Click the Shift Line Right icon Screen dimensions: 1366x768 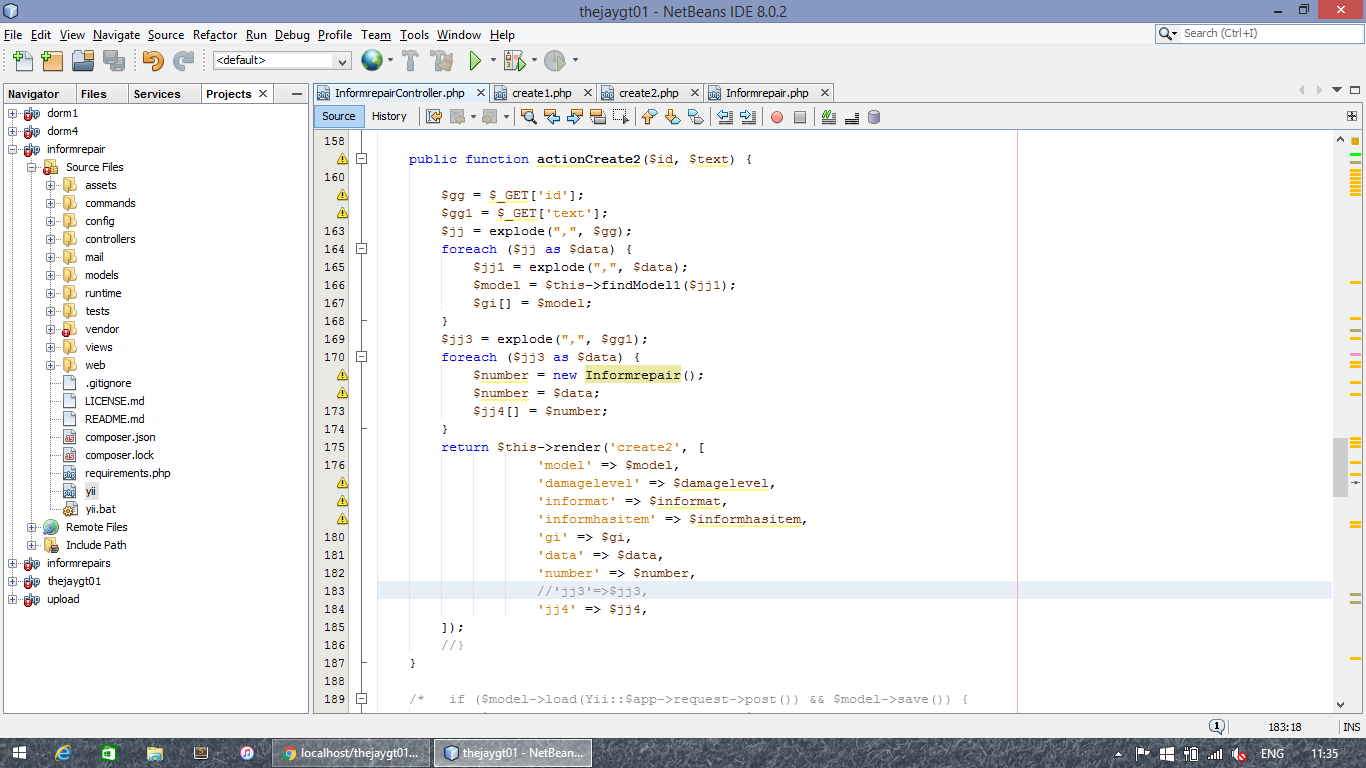click(x=748, y=116)
